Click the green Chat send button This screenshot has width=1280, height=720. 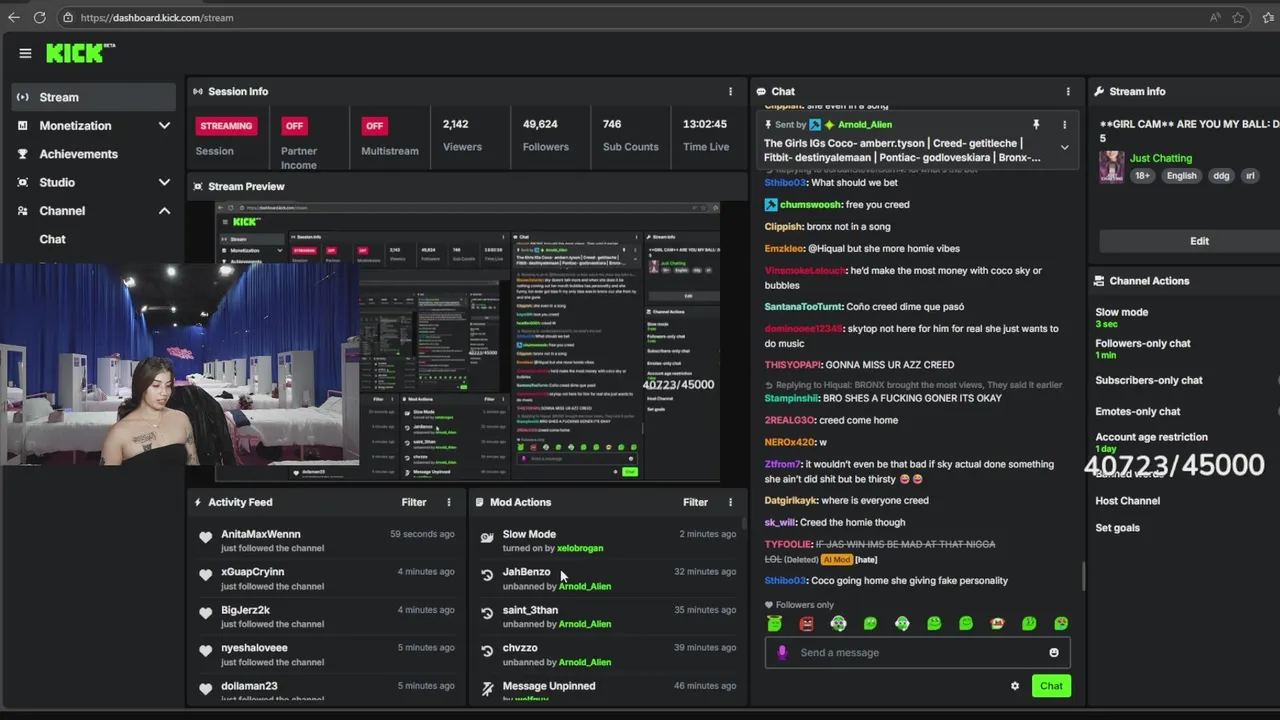pyautogui.click(x=1051, y=686)
